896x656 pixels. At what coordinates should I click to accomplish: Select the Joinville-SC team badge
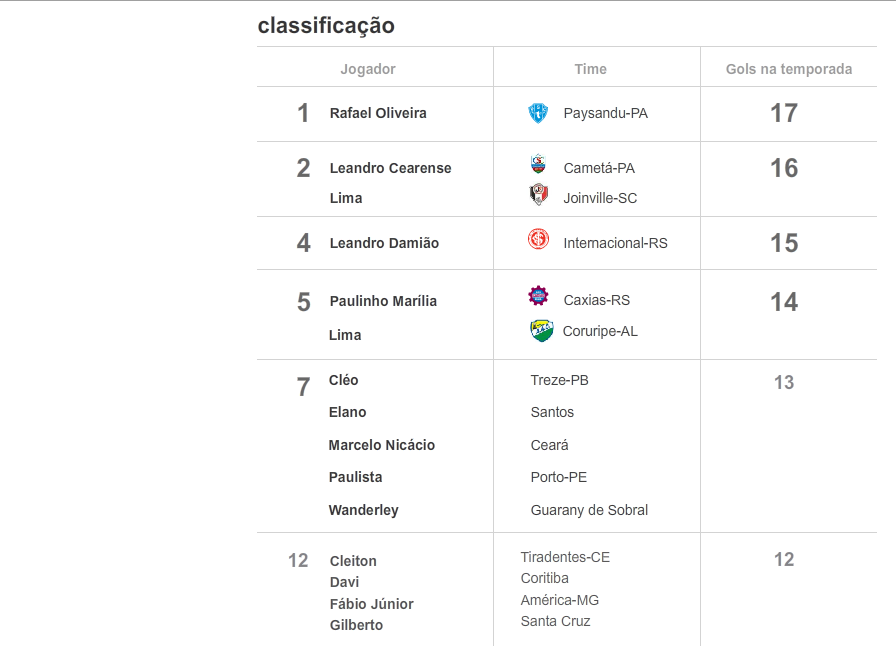coord(539,194)
